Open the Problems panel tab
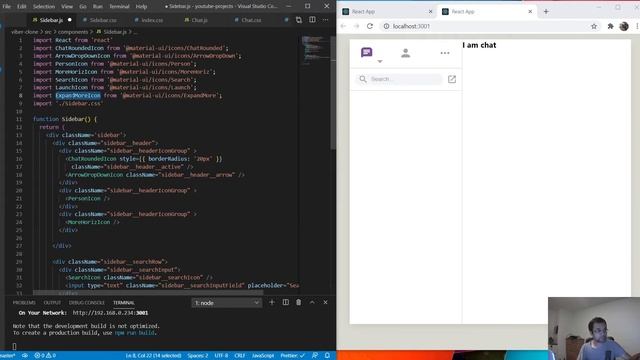 click(x=24, y=303)
